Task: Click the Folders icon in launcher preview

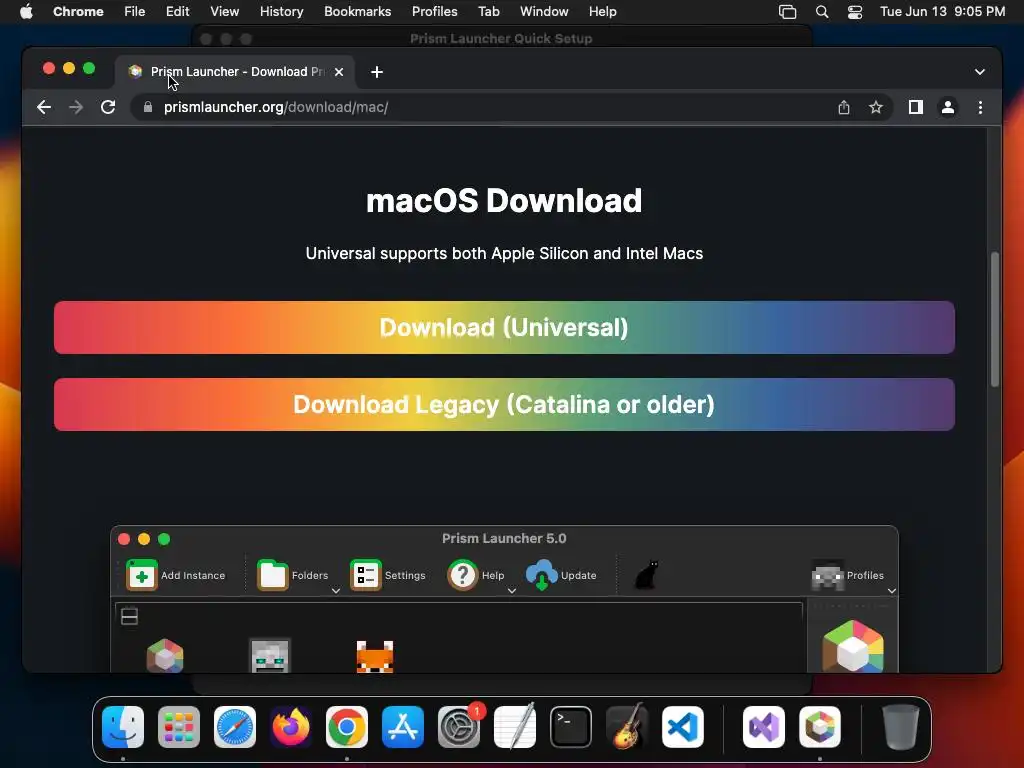Action: coord(272,575)
